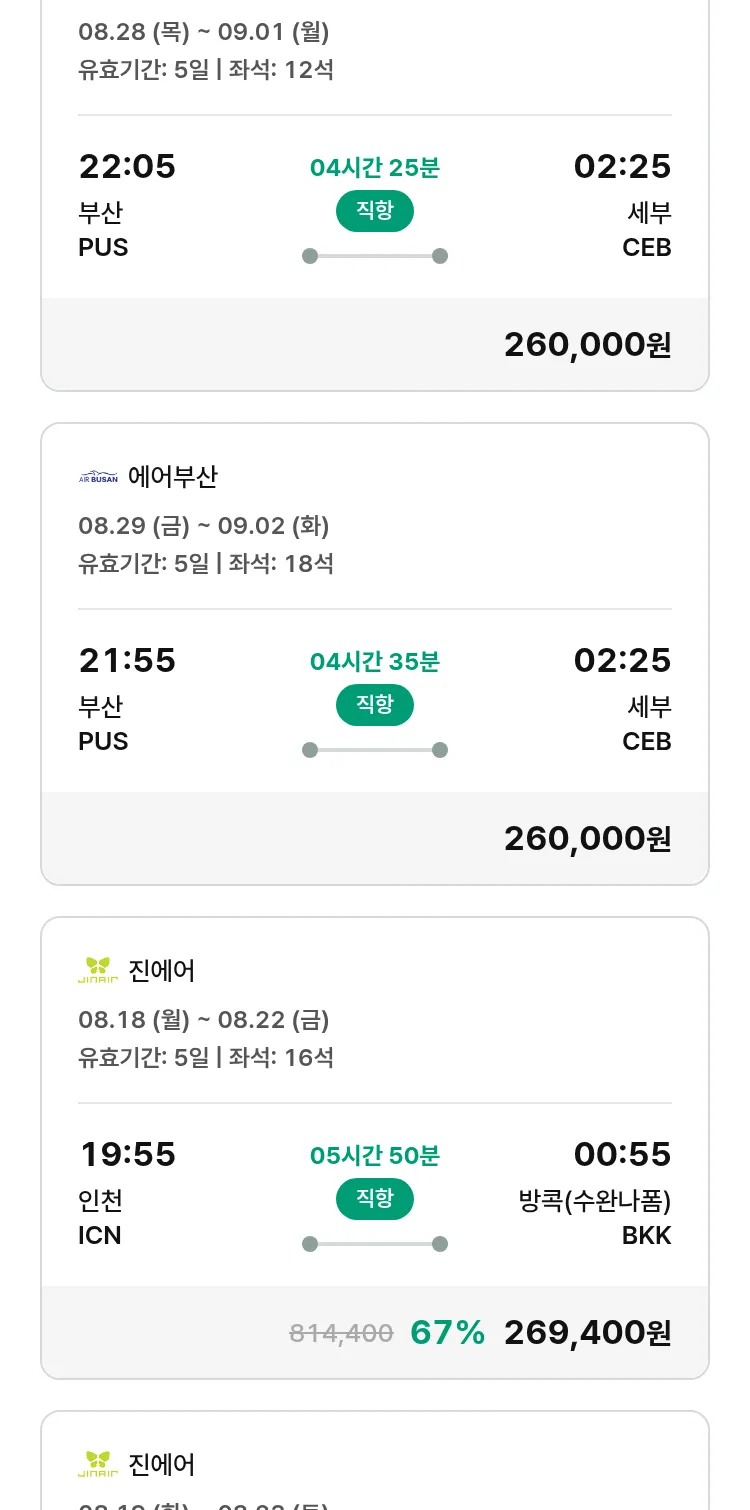Select the 260,000원 price on the 22:05 flight
Image resolution: width=750 pixels, height=1510 pixels.
coord(587,345)
